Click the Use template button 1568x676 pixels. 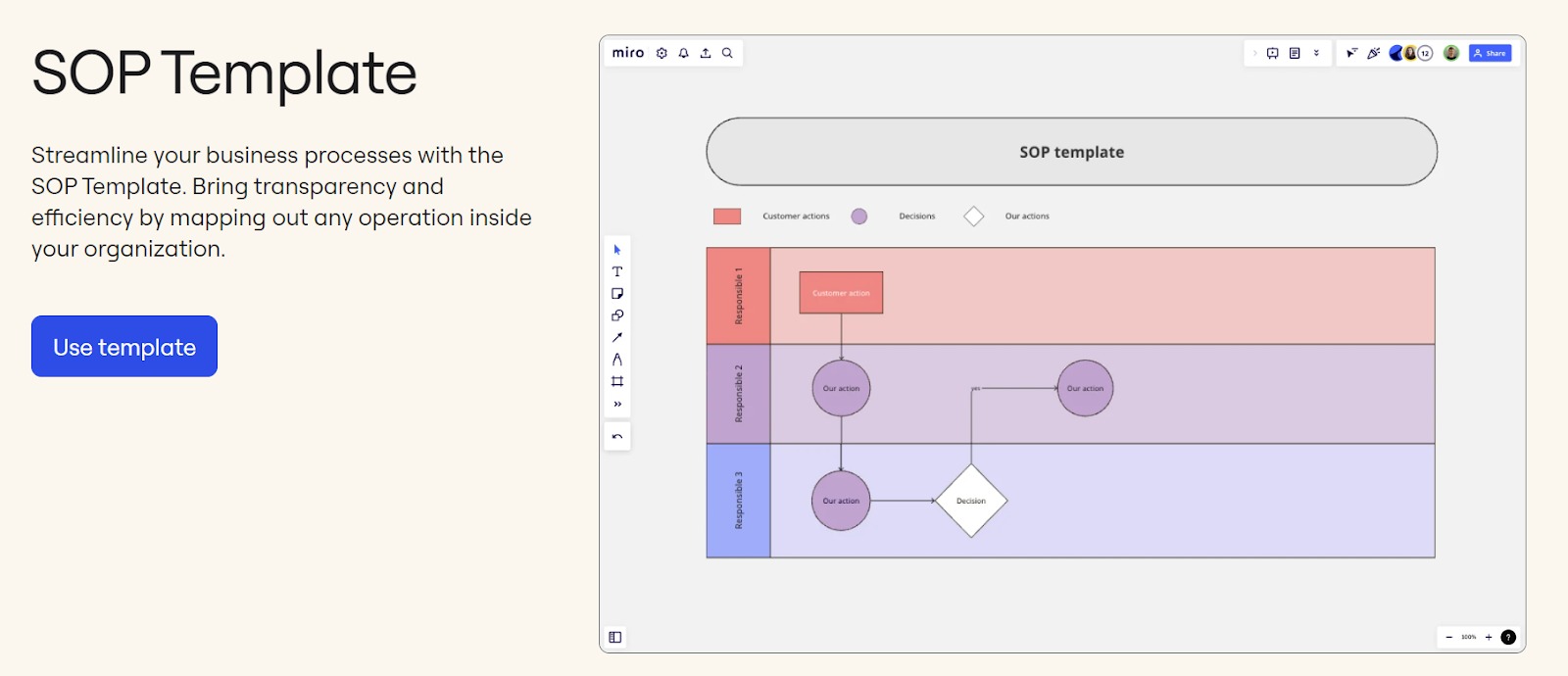pyautogui.click(x=124, y=347)
